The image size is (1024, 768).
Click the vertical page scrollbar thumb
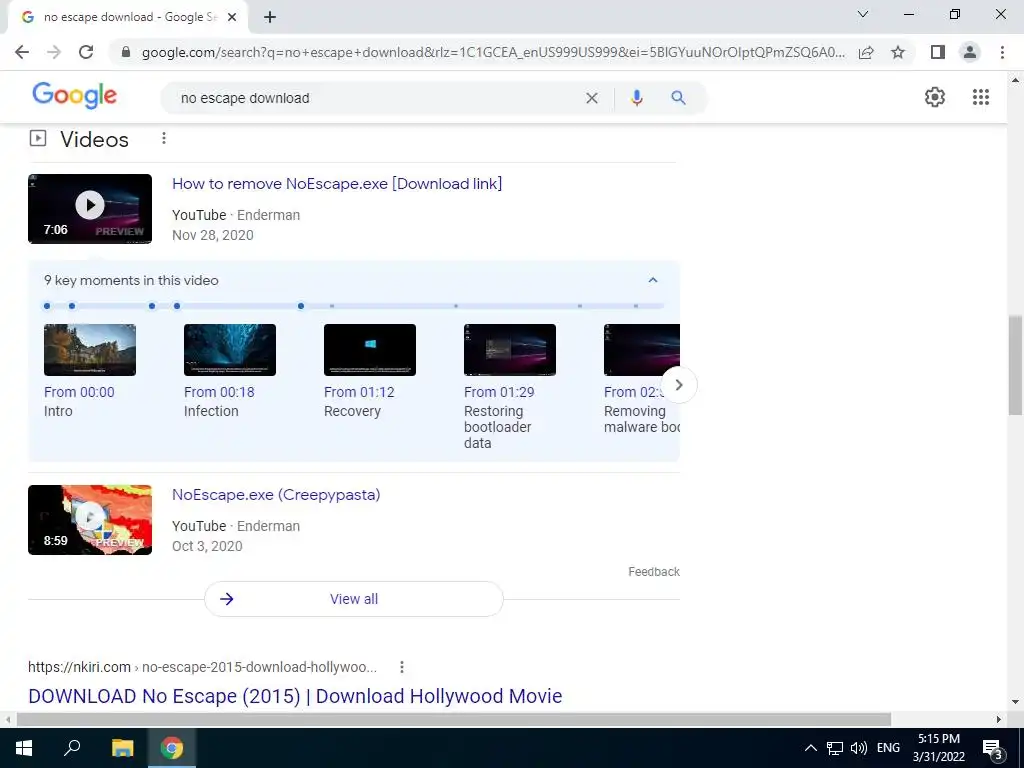coord(1015,365)
